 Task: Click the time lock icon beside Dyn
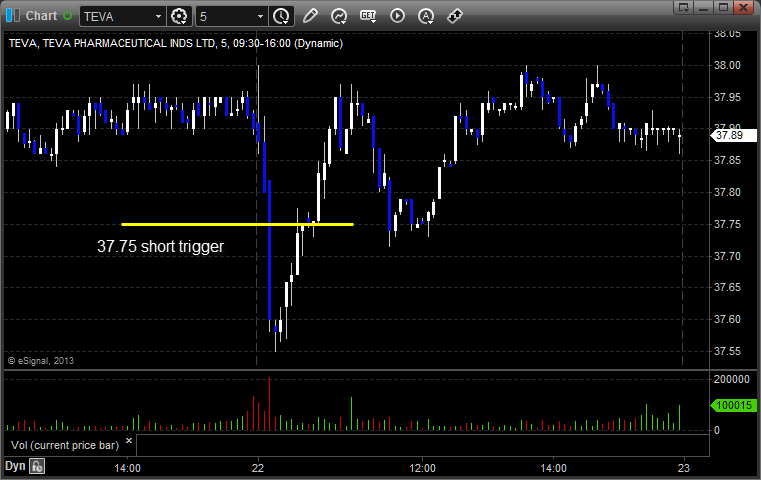tap(37, 467)
